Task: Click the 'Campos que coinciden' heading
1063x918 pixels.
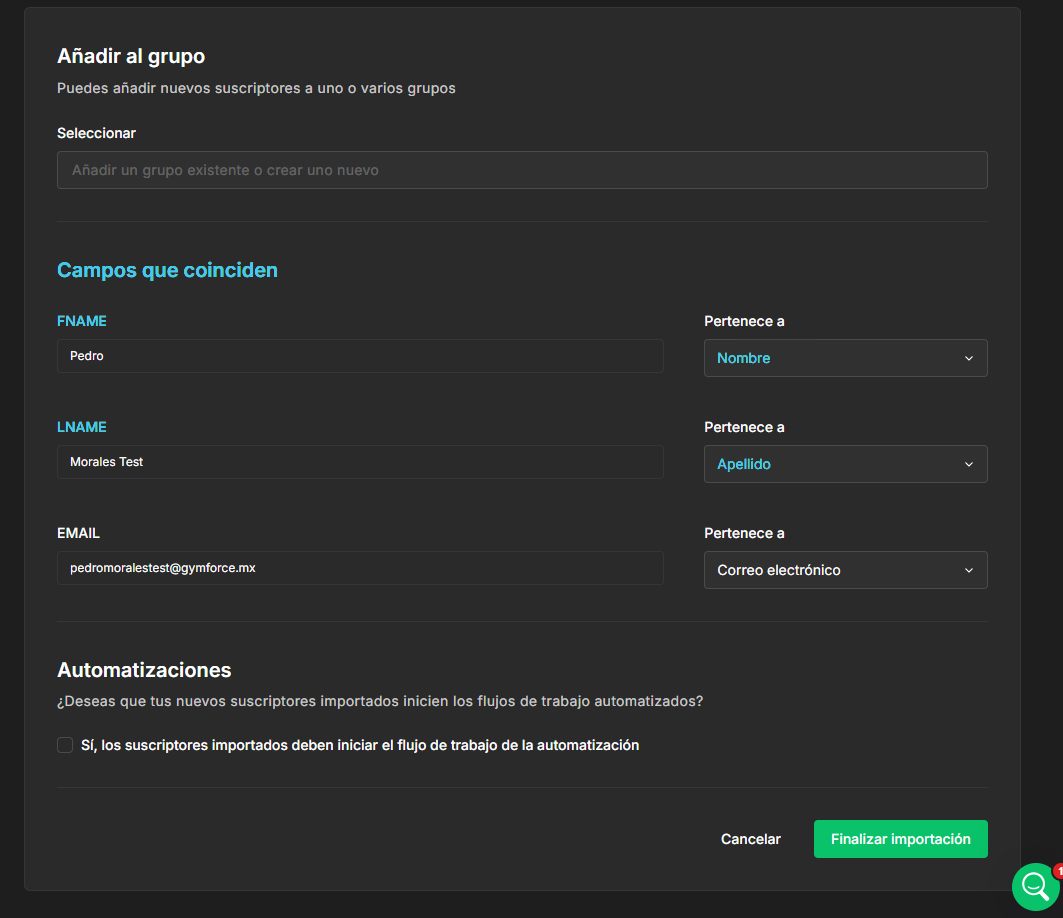Action: 167,270
